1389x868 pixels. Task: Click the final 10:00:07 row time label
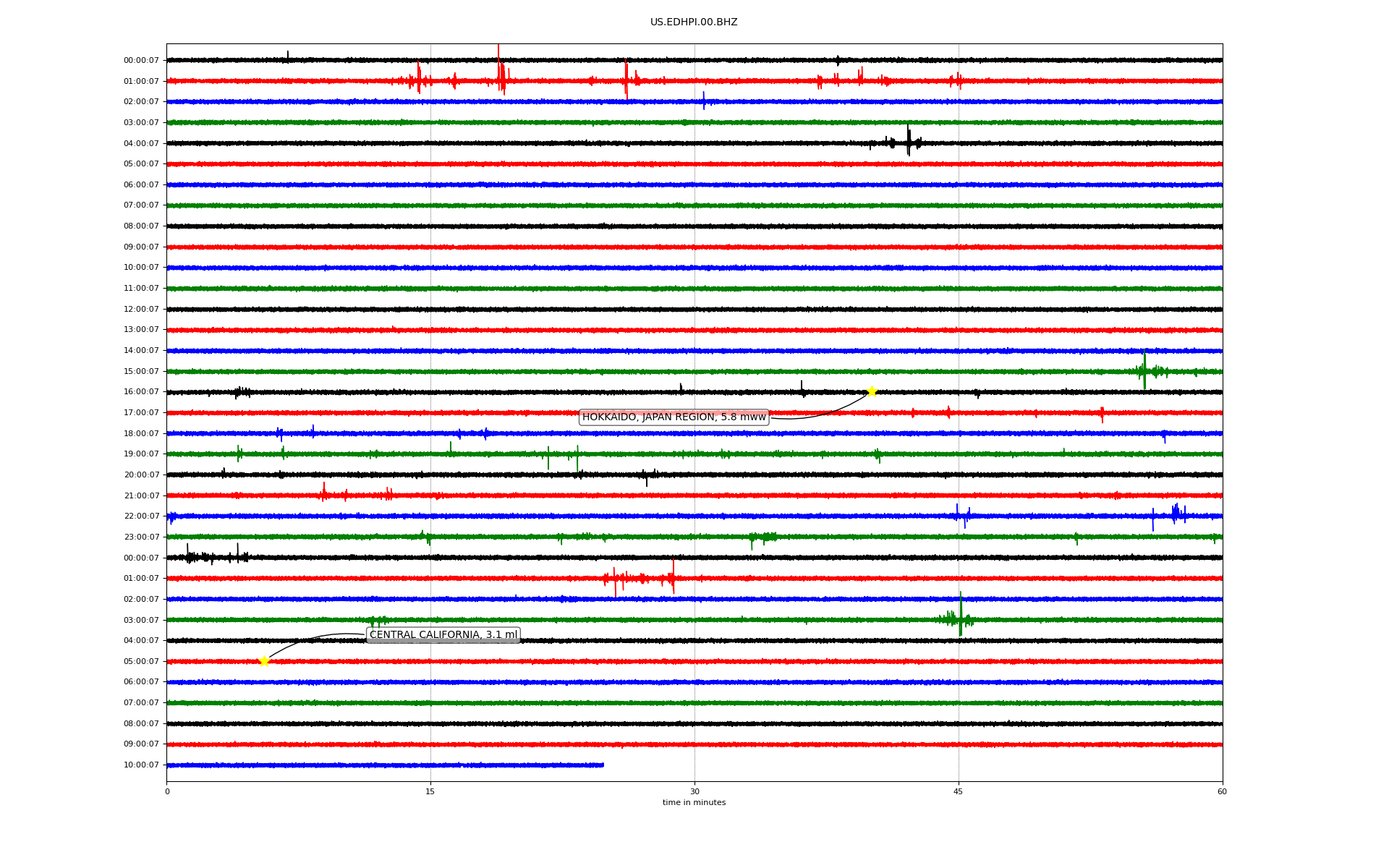[141, 765]
